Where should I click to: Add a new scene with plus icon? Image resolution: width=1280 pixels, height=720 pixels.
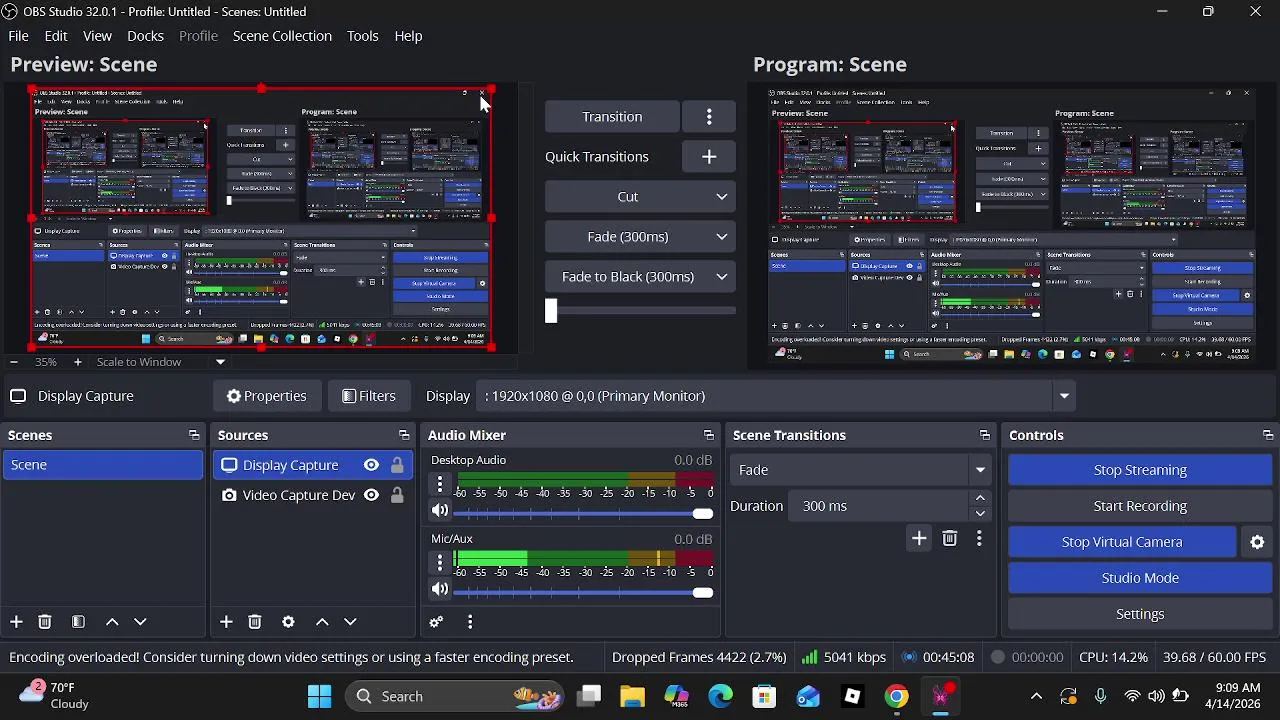pyautogui.click(x=16, y=622)
